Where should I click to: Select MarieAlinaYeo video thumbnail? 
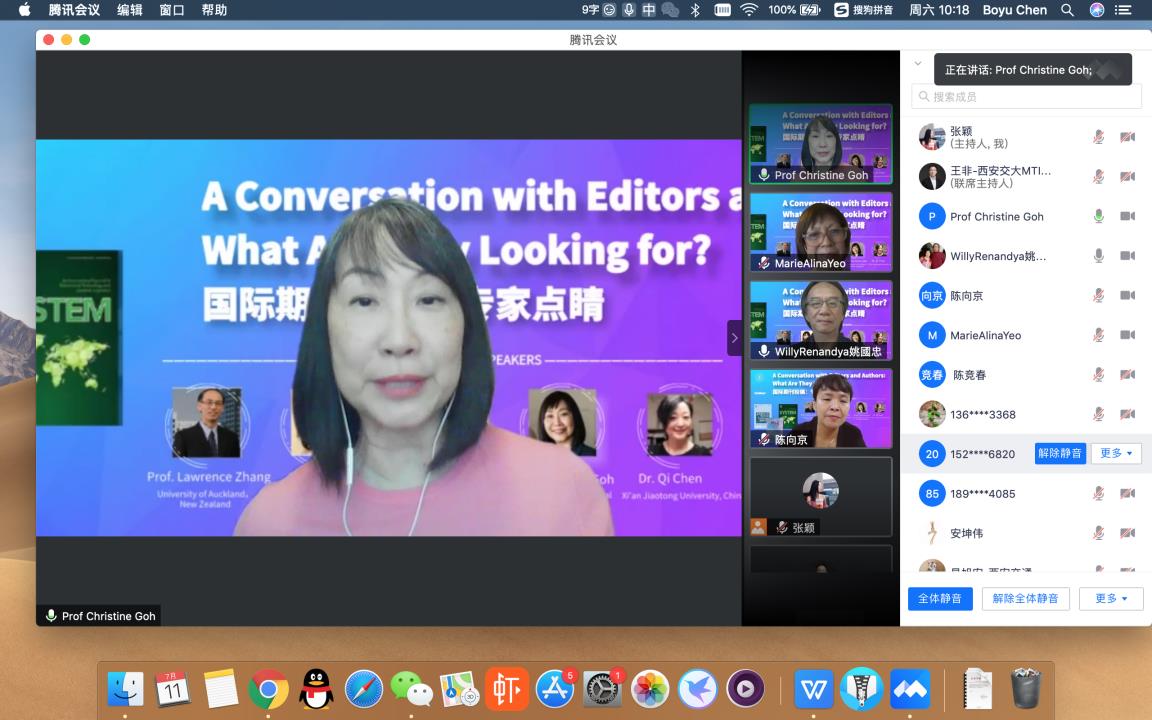[x=820, y=232]
